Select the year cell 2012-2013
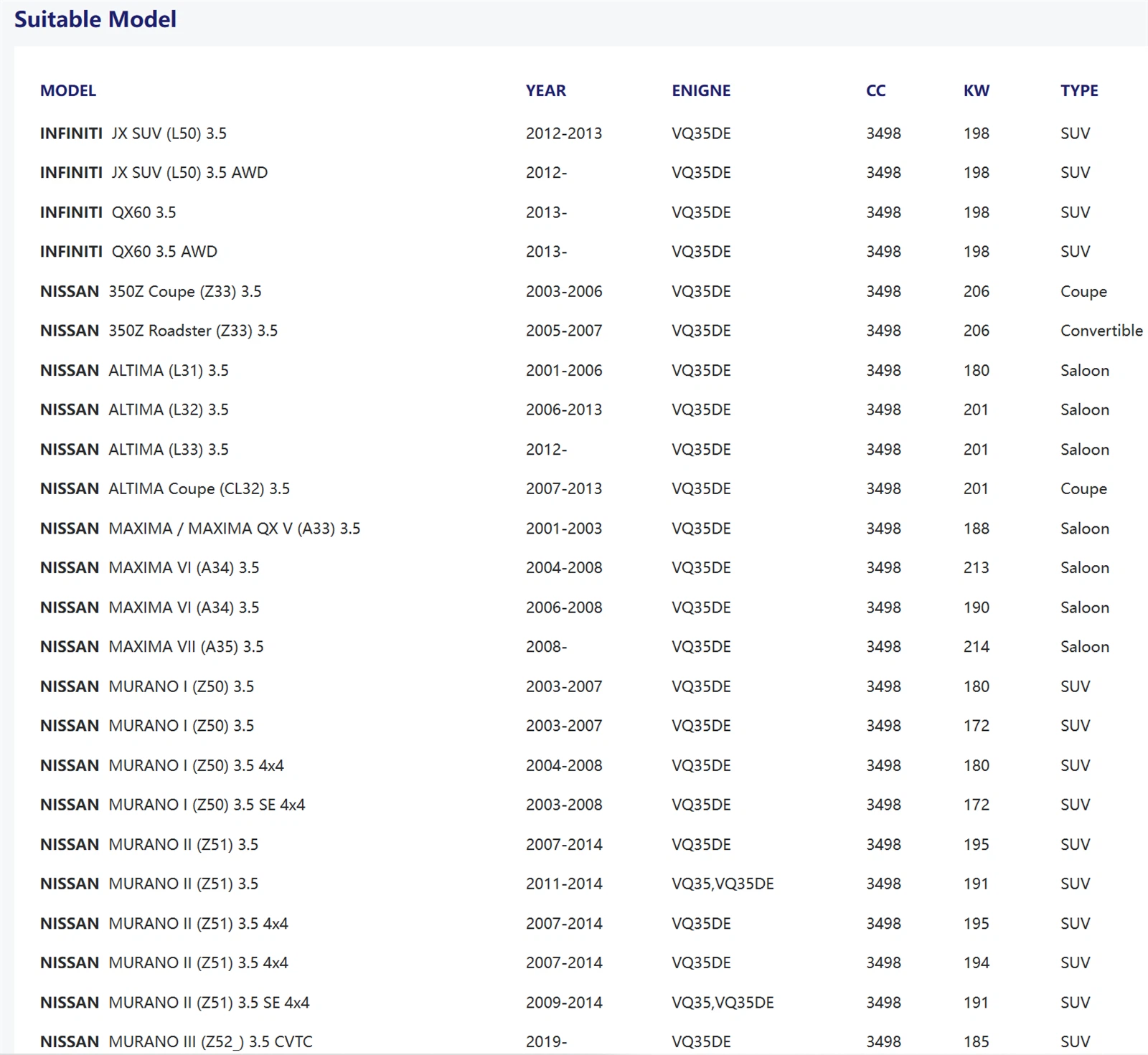Viewport: 1148px width, 1055px height. pyautogui.click(x=564, y=133)
